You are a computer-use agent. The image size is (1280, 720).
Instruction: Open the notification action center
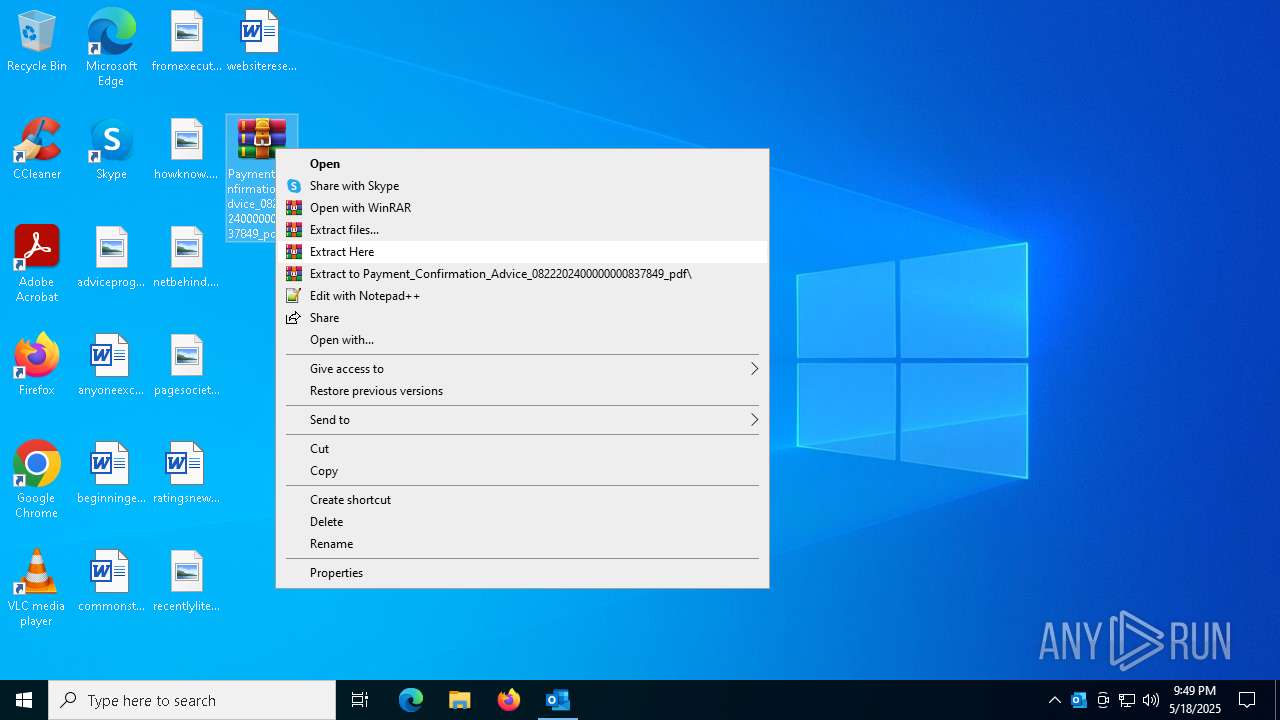1247,700
